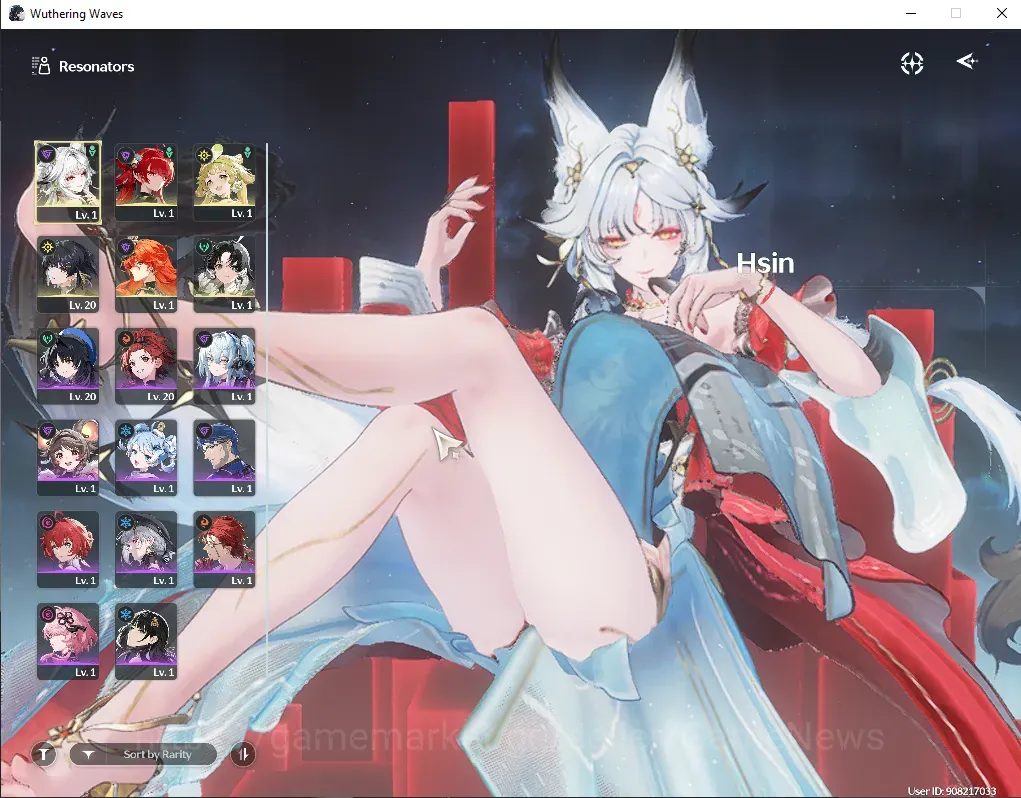Click the Resonators header title
Viewport: 1021px width, 798px height.
[x=96, y=66]
